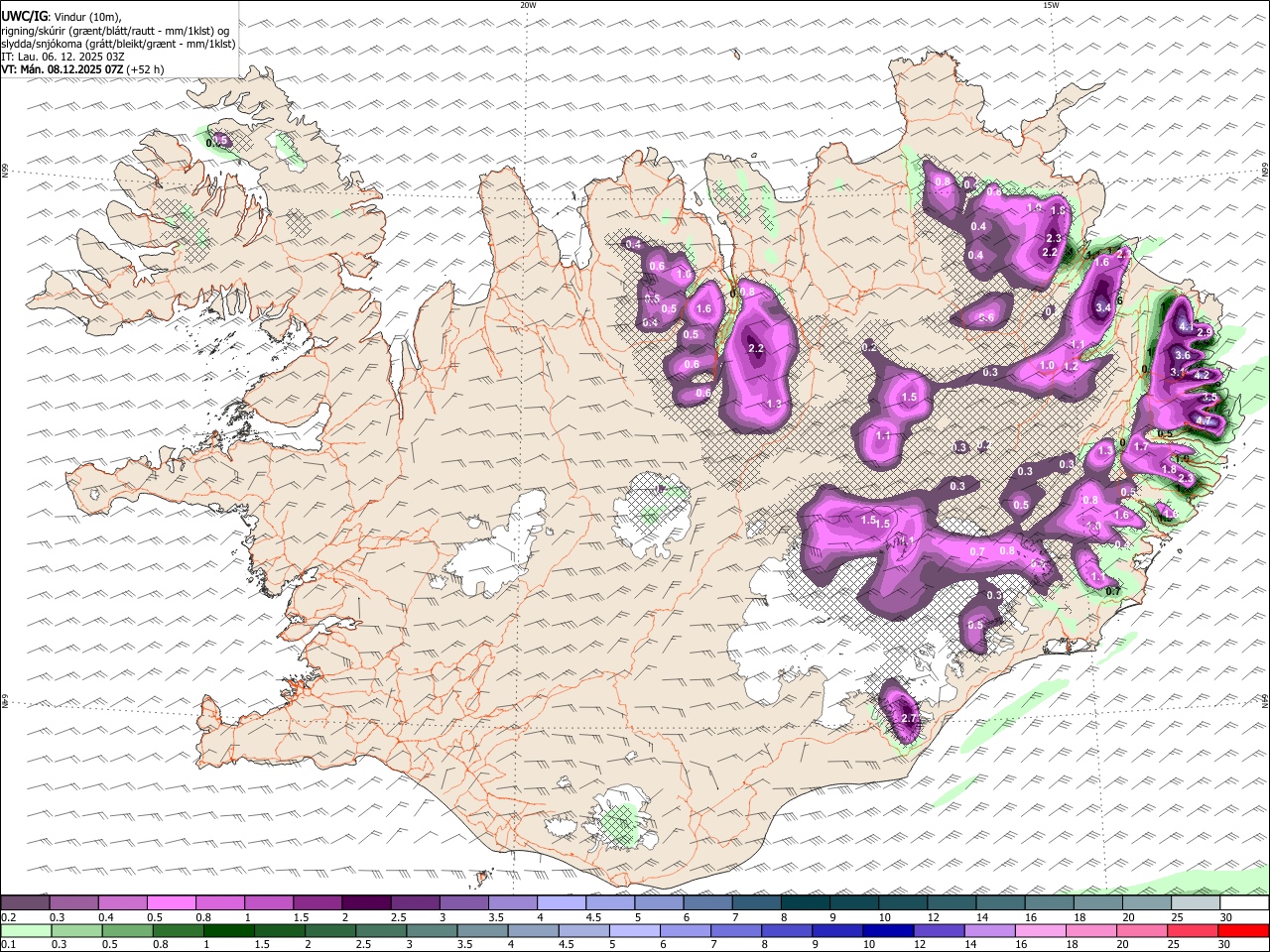Image resolution: width=1270 pixels, height=952 pixels.
Task: Click the crimson 25–30 rain legend swatch
Action: (1192, 930)
